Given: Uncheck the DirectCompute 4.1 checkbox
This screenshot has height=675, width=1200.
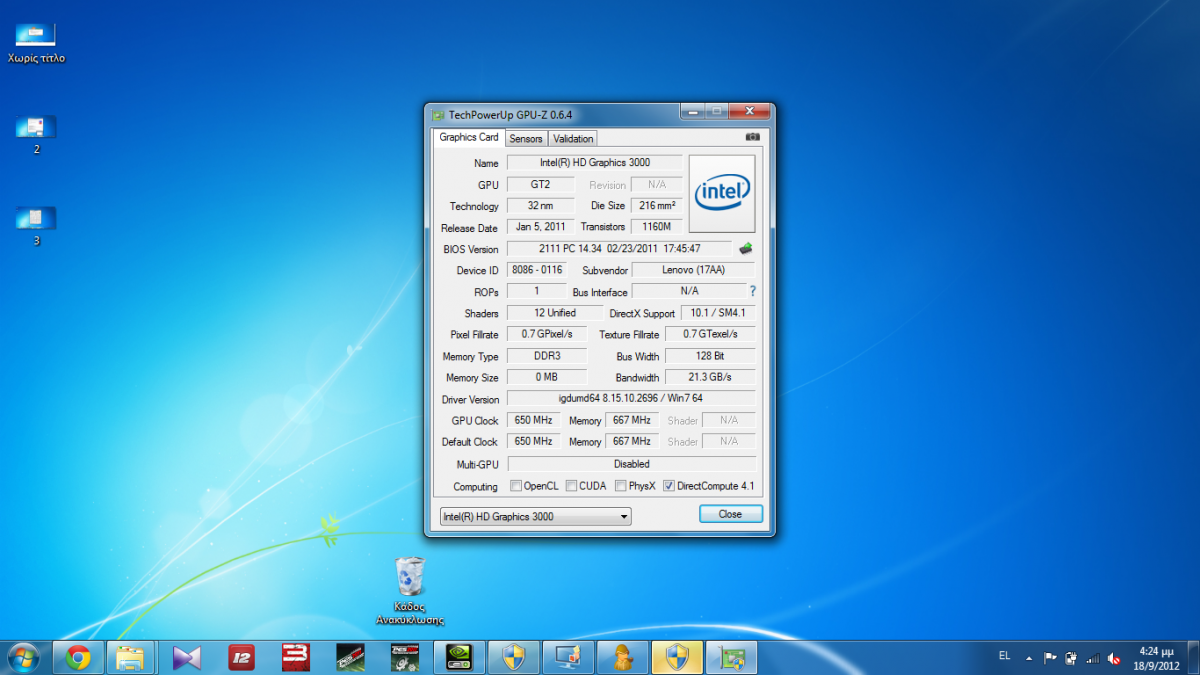Looking at the screenshot, I should [669, 486].
